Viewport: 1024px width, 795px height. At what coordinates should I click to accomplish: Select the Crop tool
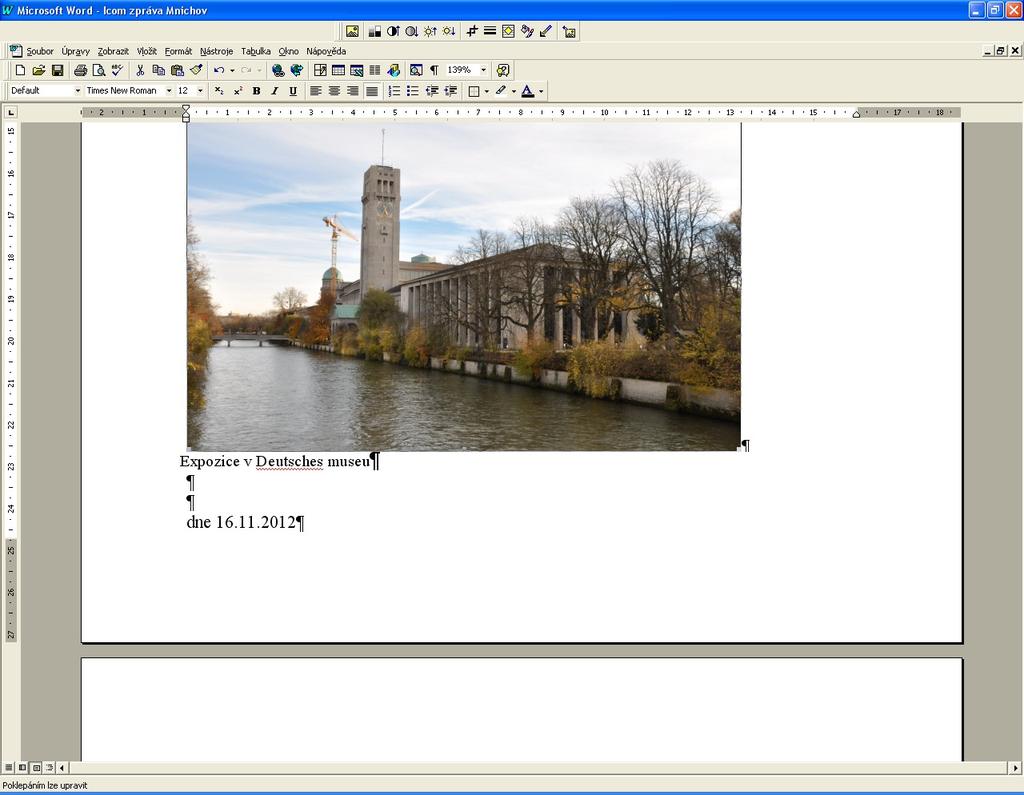point(472,31)
